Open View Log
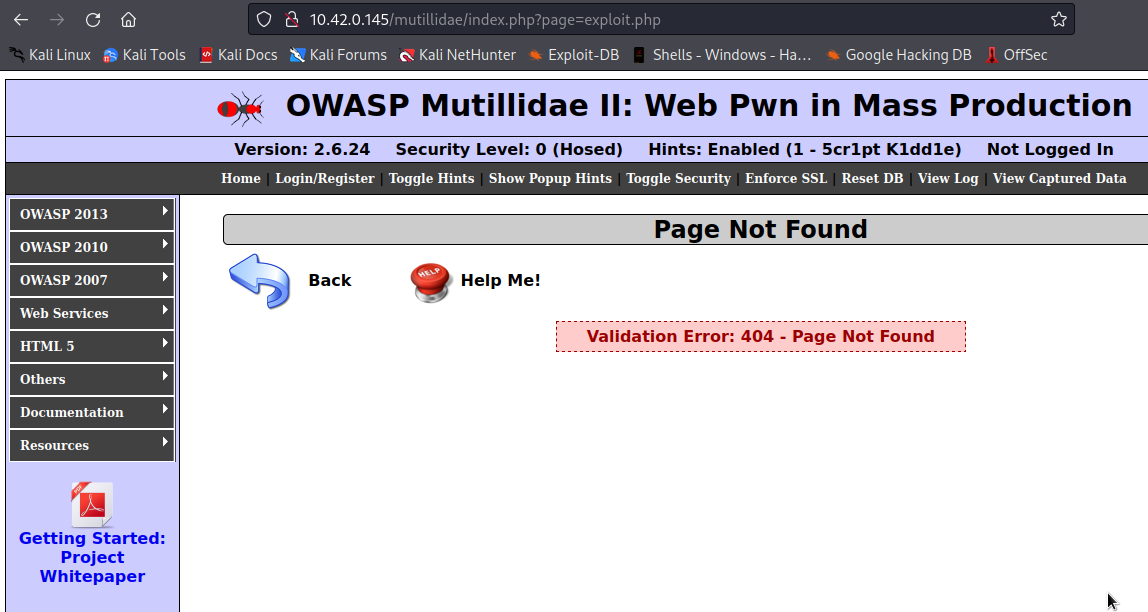Viewport: 1148px width, 612px height. tap(948, 179)
